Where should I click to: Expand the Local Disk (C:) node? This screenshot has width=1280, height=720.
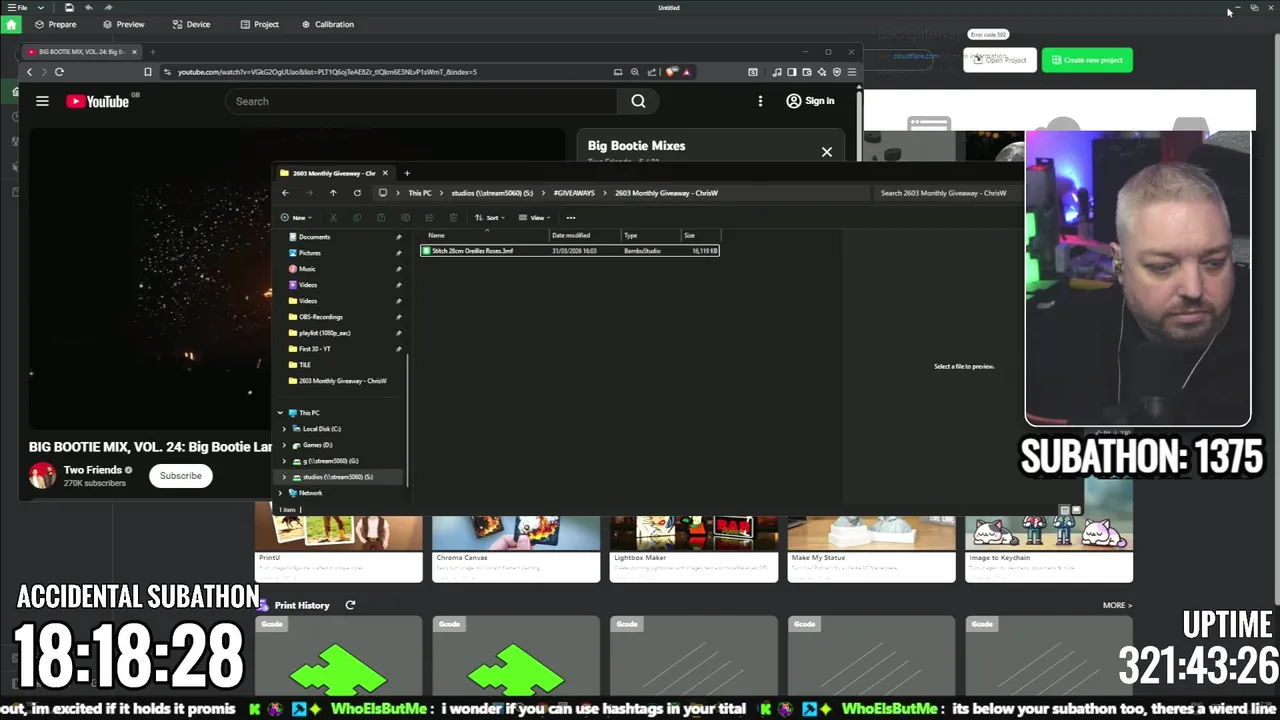coord(284,429)
